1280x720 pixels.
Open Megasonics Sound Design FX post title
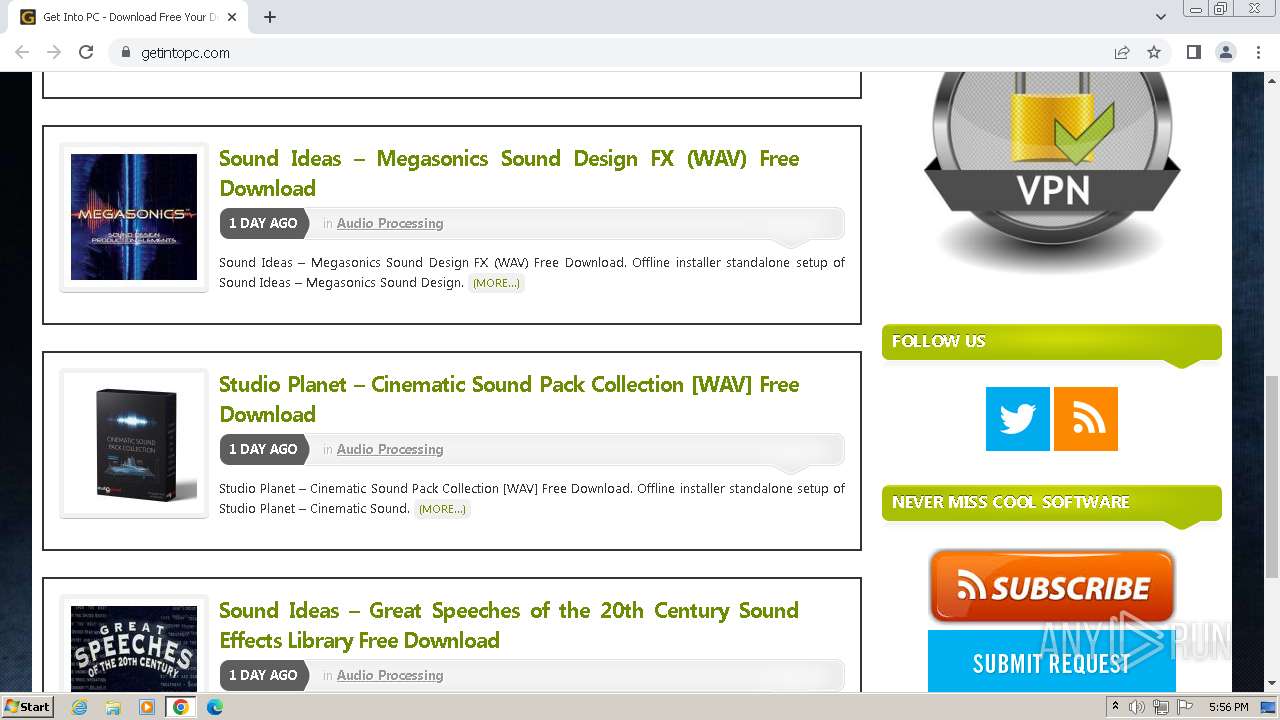[509, 173]
